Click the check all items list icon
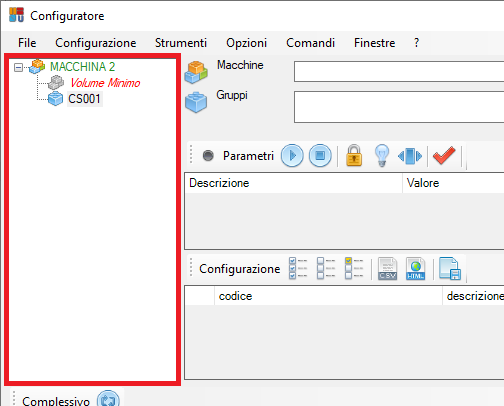 coord(298,268)
